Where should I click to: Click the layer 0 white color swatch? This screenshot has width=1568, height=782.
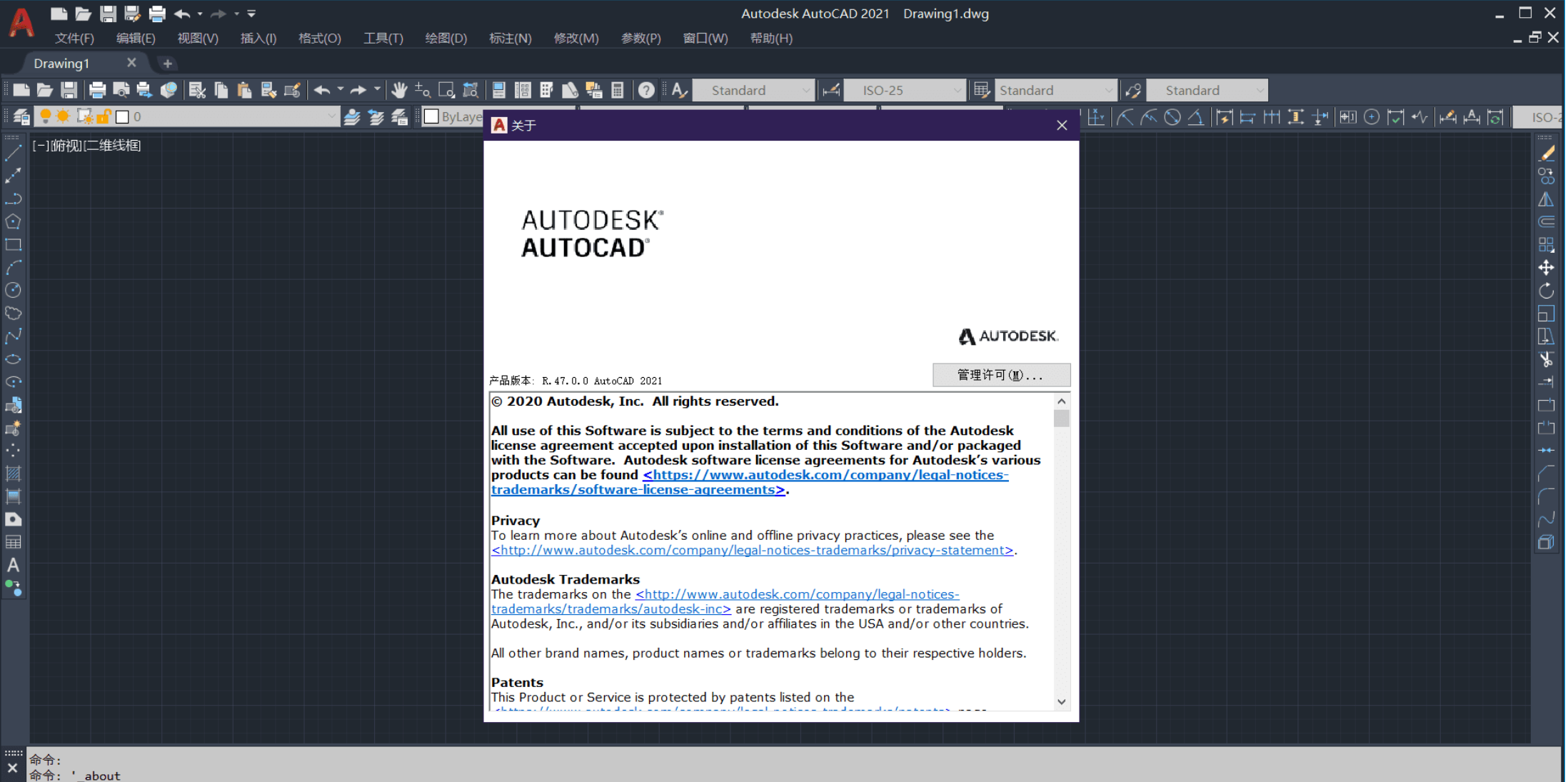(x=122, y=116)
